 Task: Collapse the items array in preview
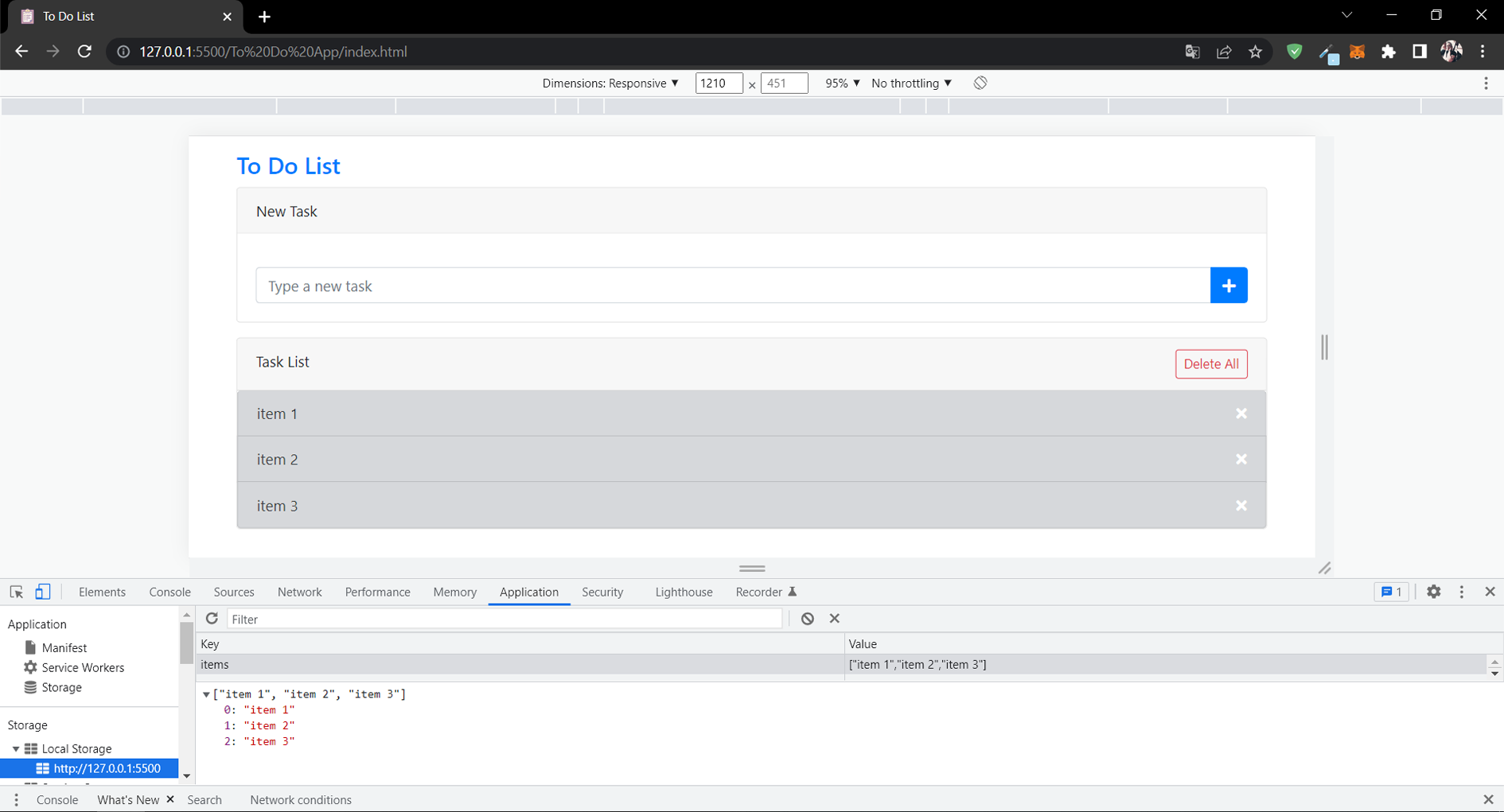click(206, 694)
